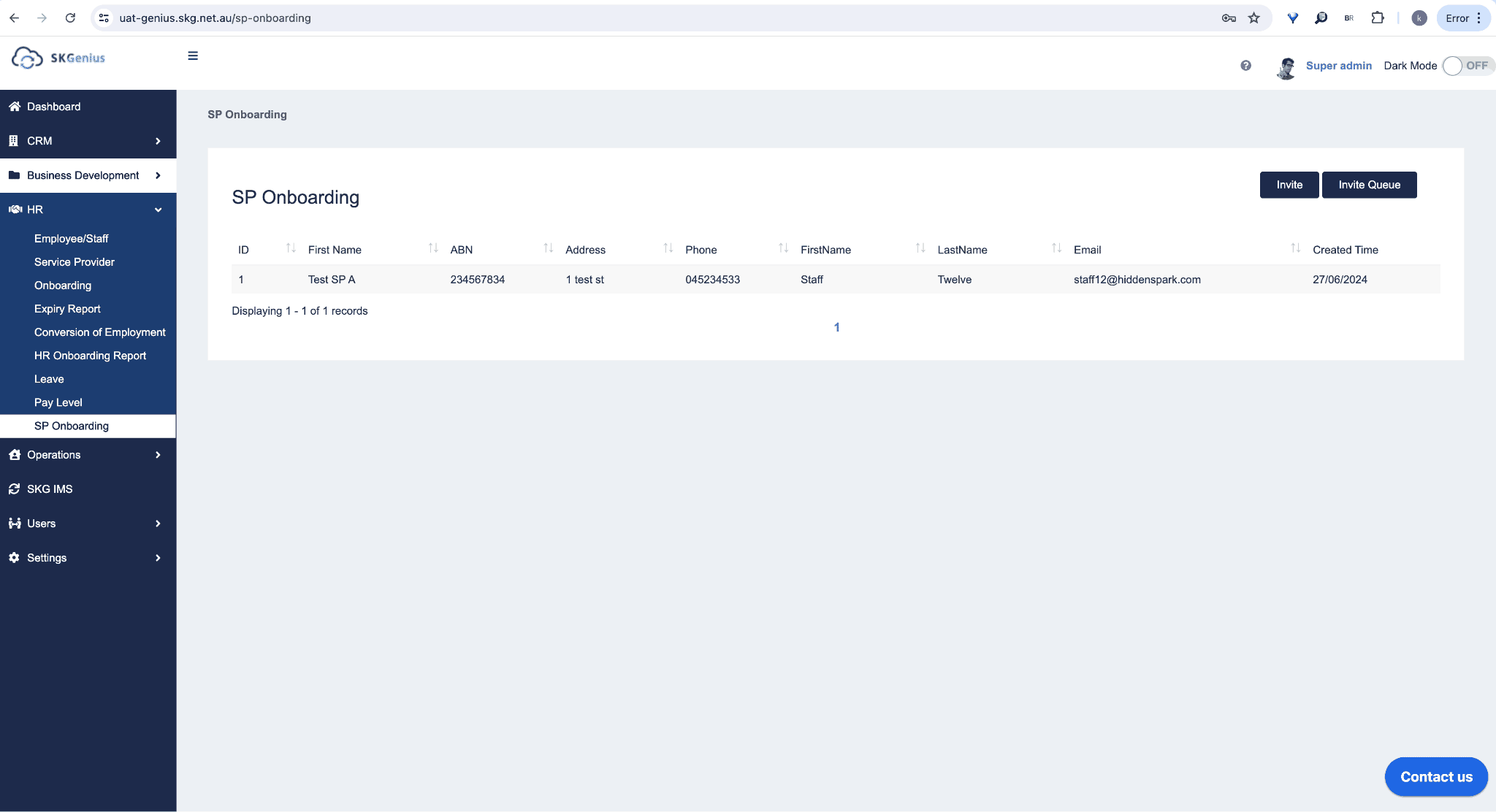Click the HR module icon
Image resolution: width=1496 pixels, height=812 pixels.
[15, 209]
